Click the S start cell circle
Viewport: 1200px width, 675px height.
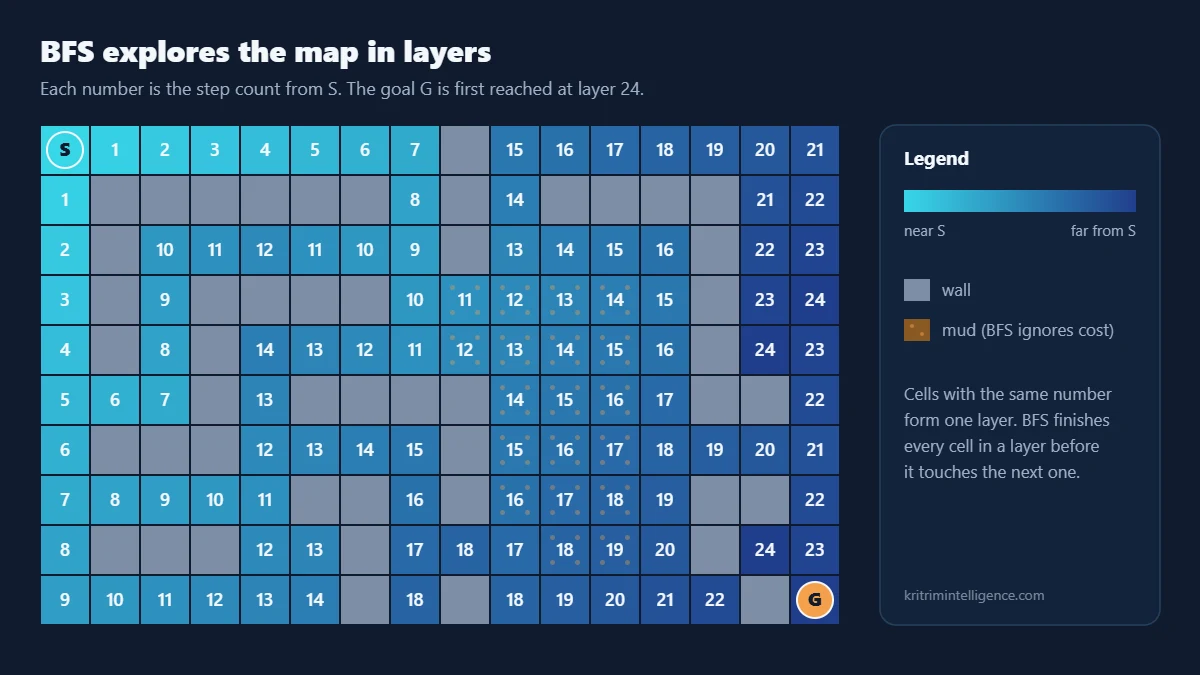click(x=65, y=150)
